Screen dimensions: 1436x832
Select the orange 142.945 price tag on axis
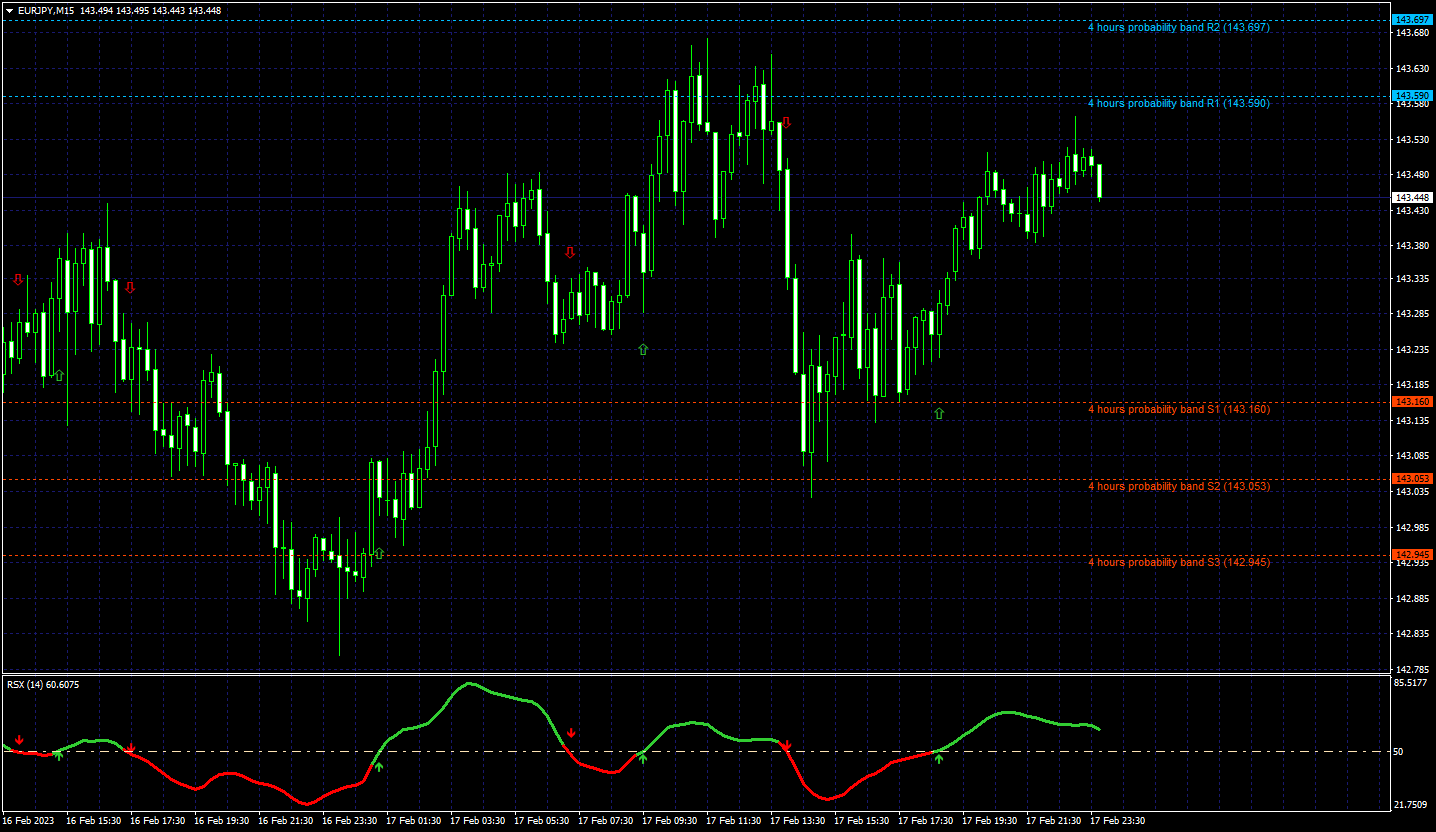tap(1413, 554)
